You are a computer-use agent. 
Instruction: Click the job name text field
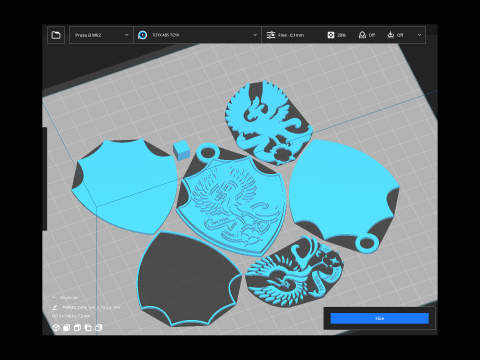[x=91, y=307]
